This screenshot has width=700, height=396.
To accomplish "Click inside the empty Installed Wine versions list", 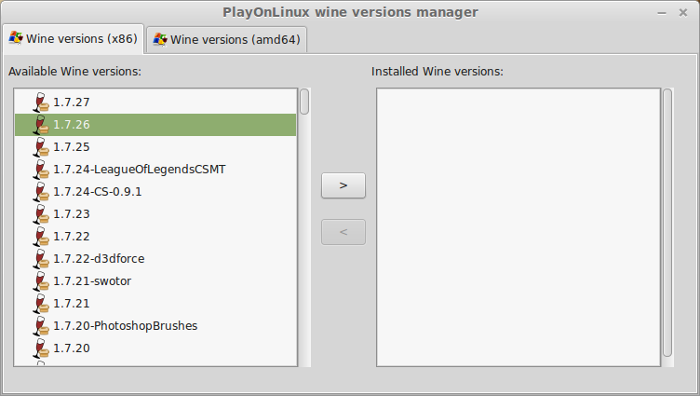I will click(518, 227).
